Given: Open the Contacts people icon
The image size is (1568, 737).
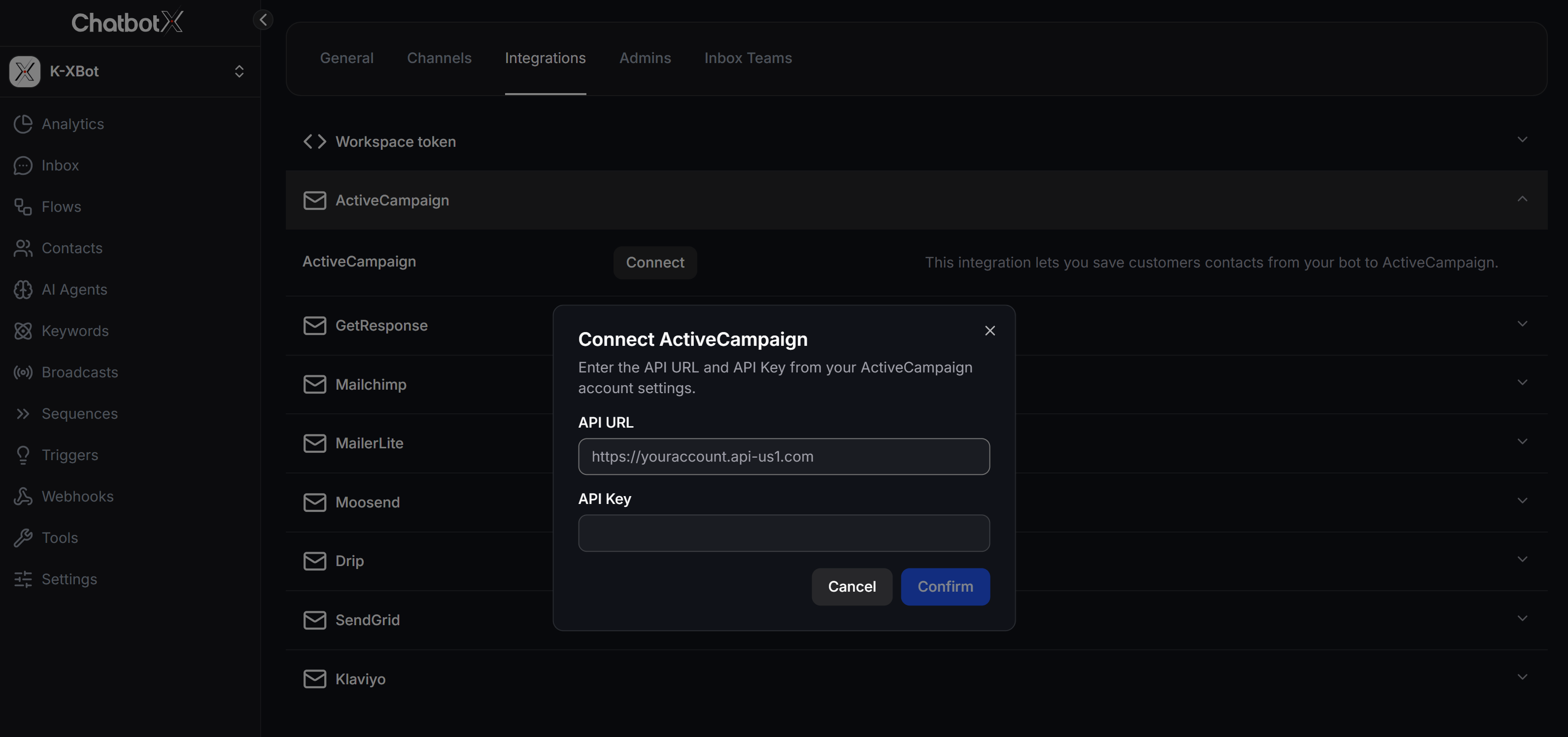Looking at the screenshot, I should (x=23, y=248).
